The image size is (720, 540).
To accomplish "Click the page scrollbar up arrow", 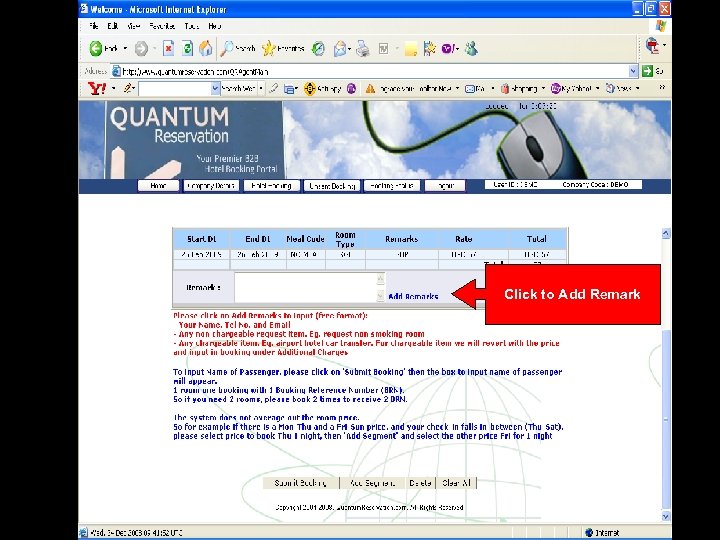I will point(666,234).
